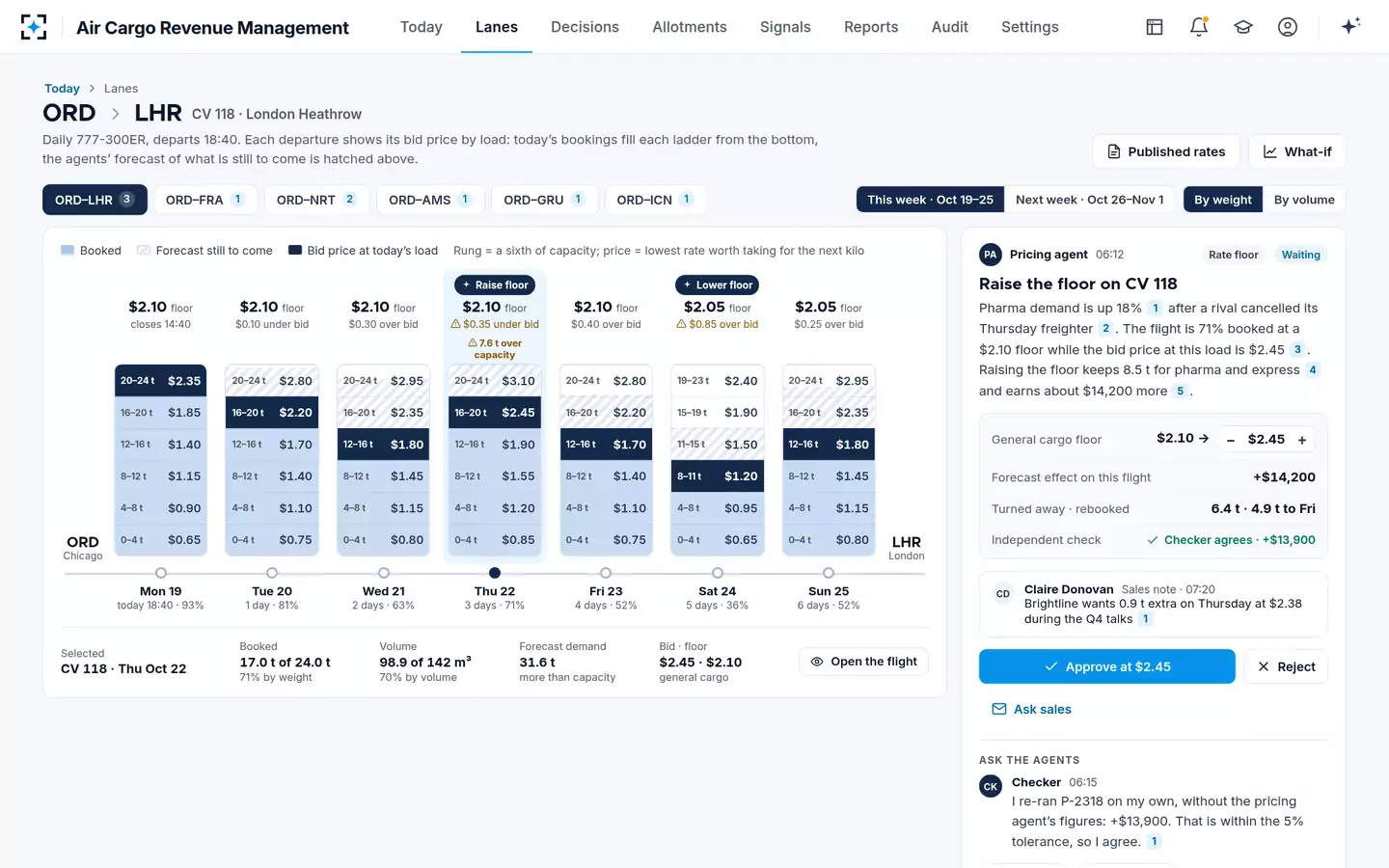
Task: Open the layout panel icon
Action: tap(1155, 27)
